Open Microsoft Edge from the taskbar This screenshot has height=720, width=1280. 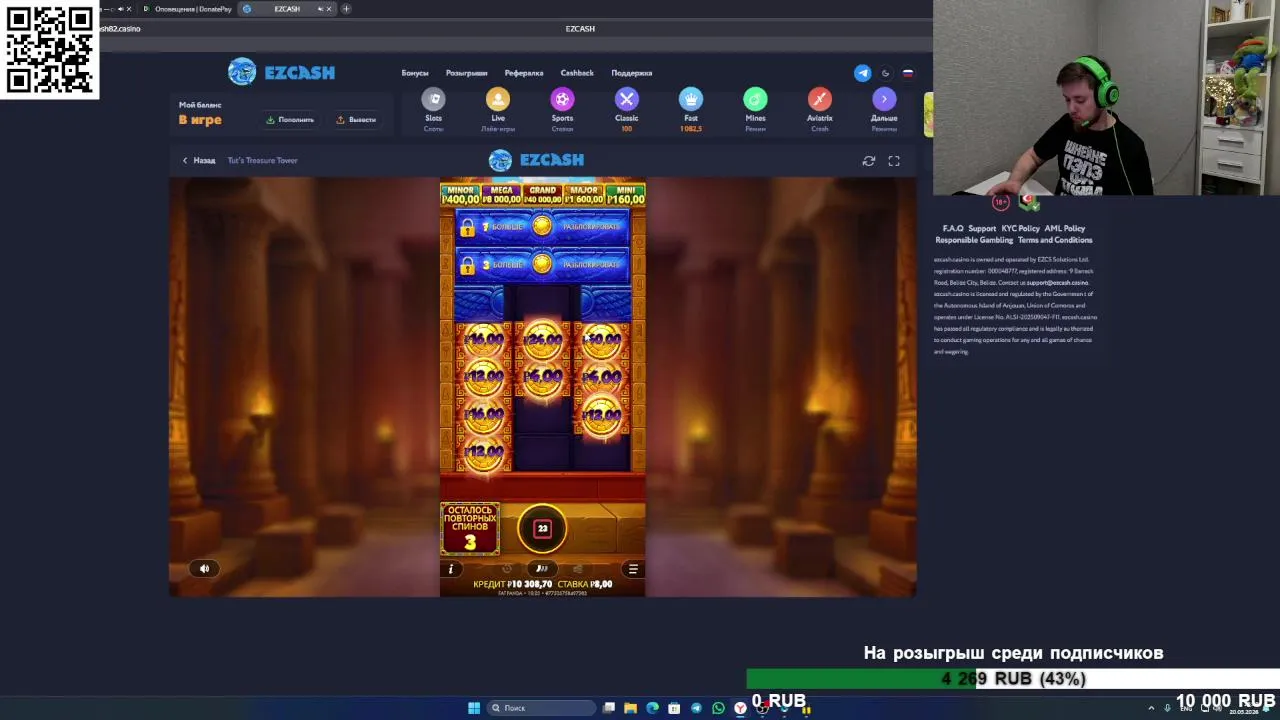click(652, 708)
